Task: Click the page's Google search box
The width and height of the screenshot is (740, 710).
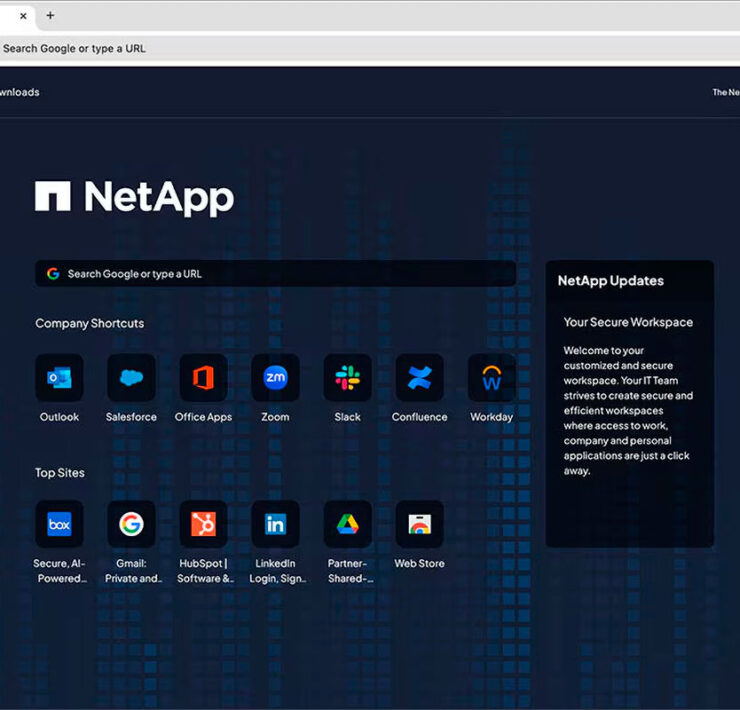Action: pyautogui.click(x=275, y=274)
